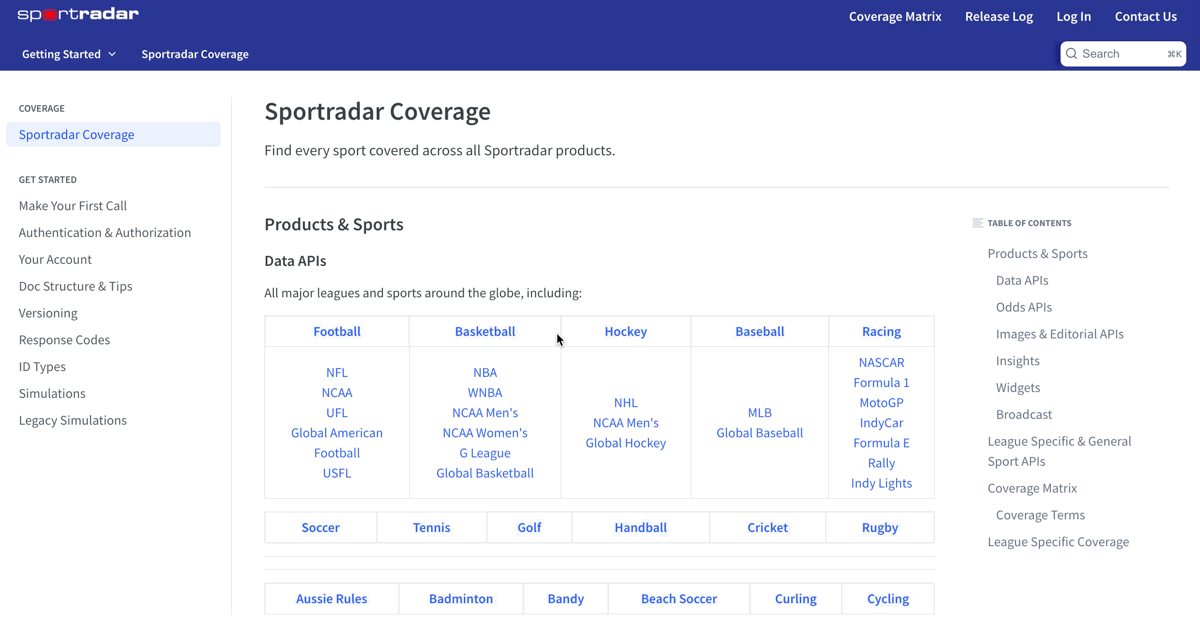
Task: Focus the Search input field
Action: 1123,54
